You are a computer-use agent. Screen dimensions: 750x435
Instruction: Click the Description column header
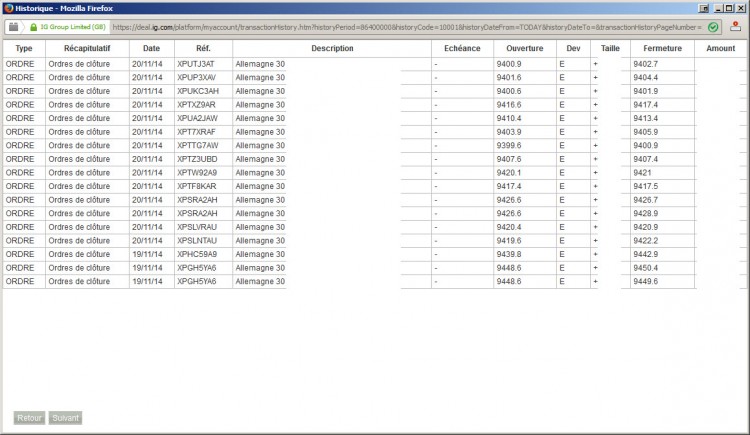(x=332, y=48)
